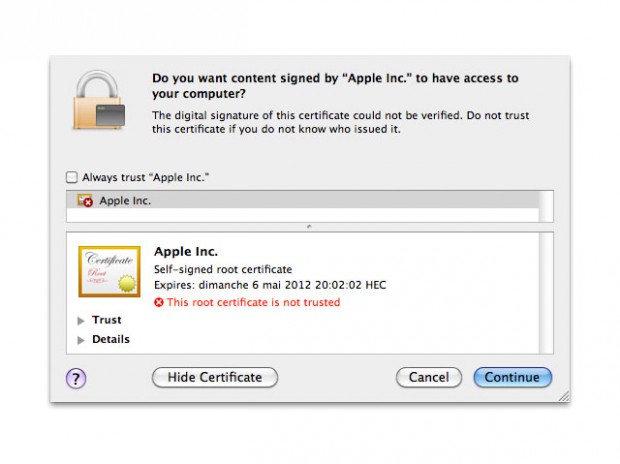Click the red error icon beside the untrusted warning
The width and height of the screenshot is (620, 464).
click(x=159, y=302)
